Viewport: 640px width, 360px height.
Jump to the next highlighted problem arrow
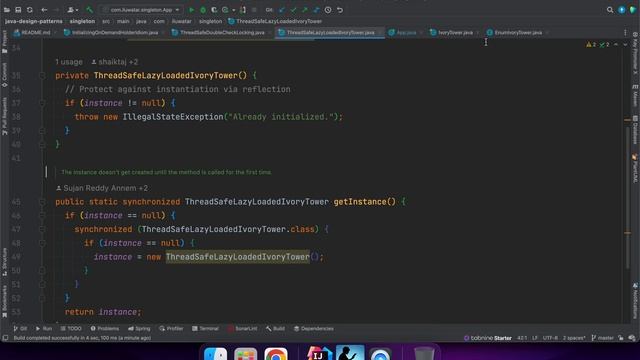pyautogui.click(x=625, y=44)
